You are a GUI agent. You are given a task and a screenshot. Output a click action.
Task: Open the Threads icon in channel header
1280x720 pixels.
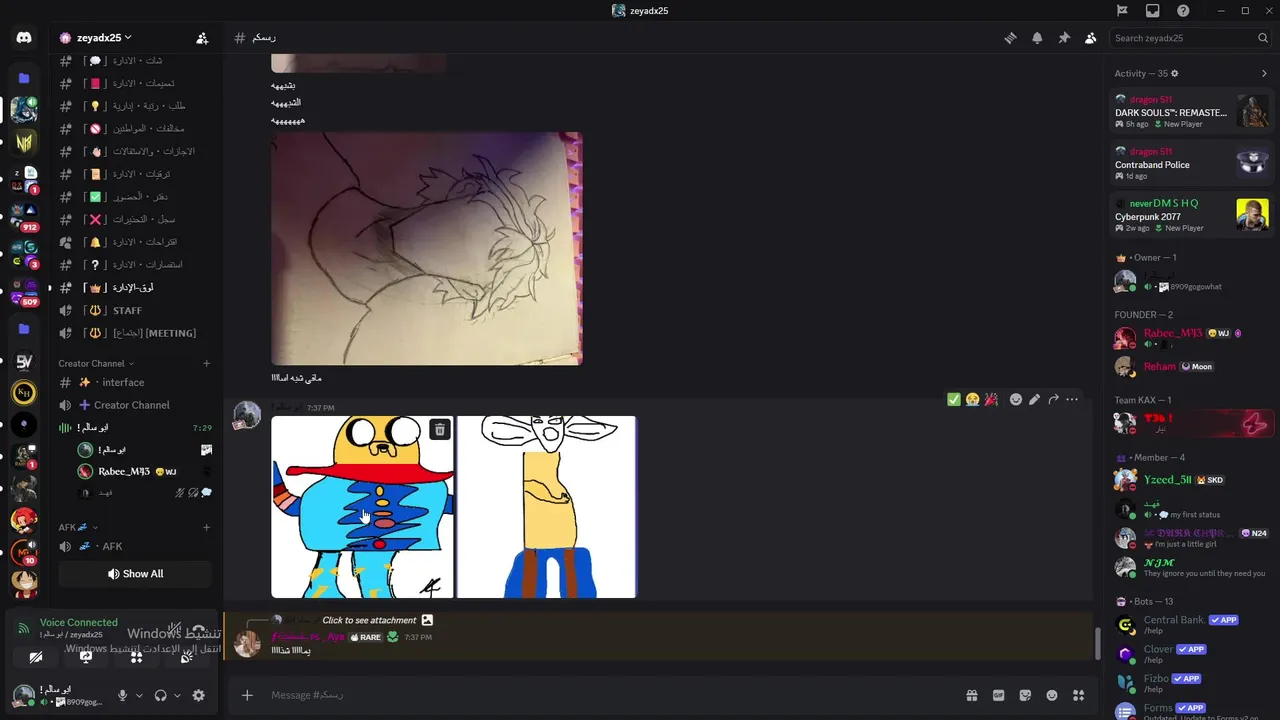pyautogui.click(x=1010, y=38)
